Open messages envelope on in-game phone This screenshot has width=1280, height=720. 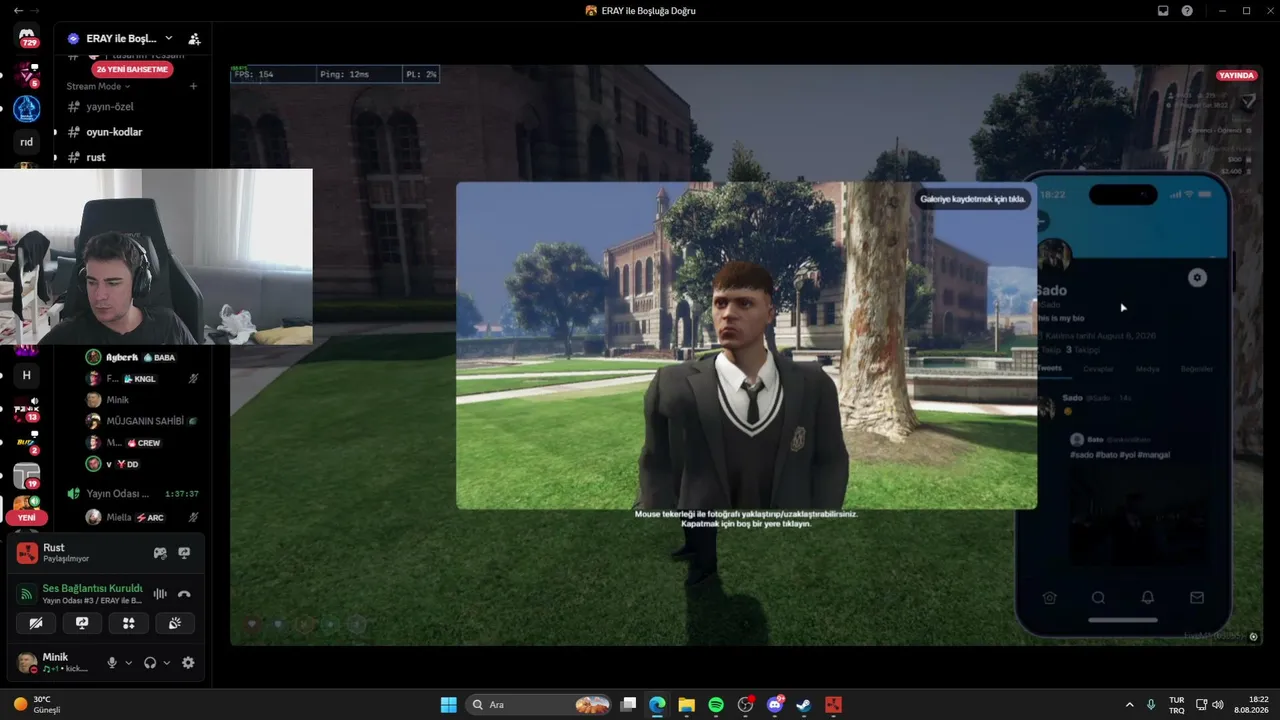(1197, 598)
